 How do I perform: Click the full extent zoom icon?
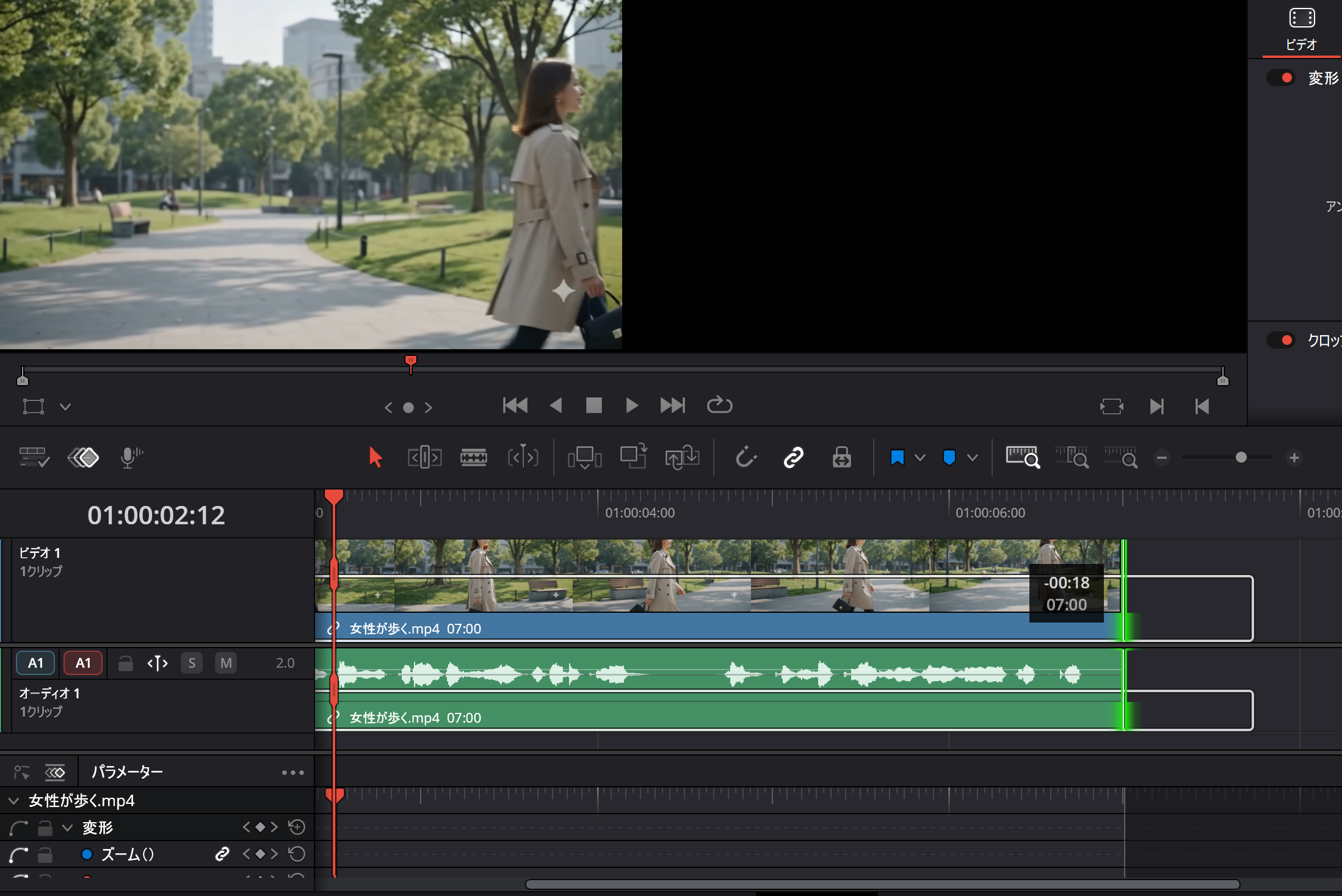point(1023,457)
